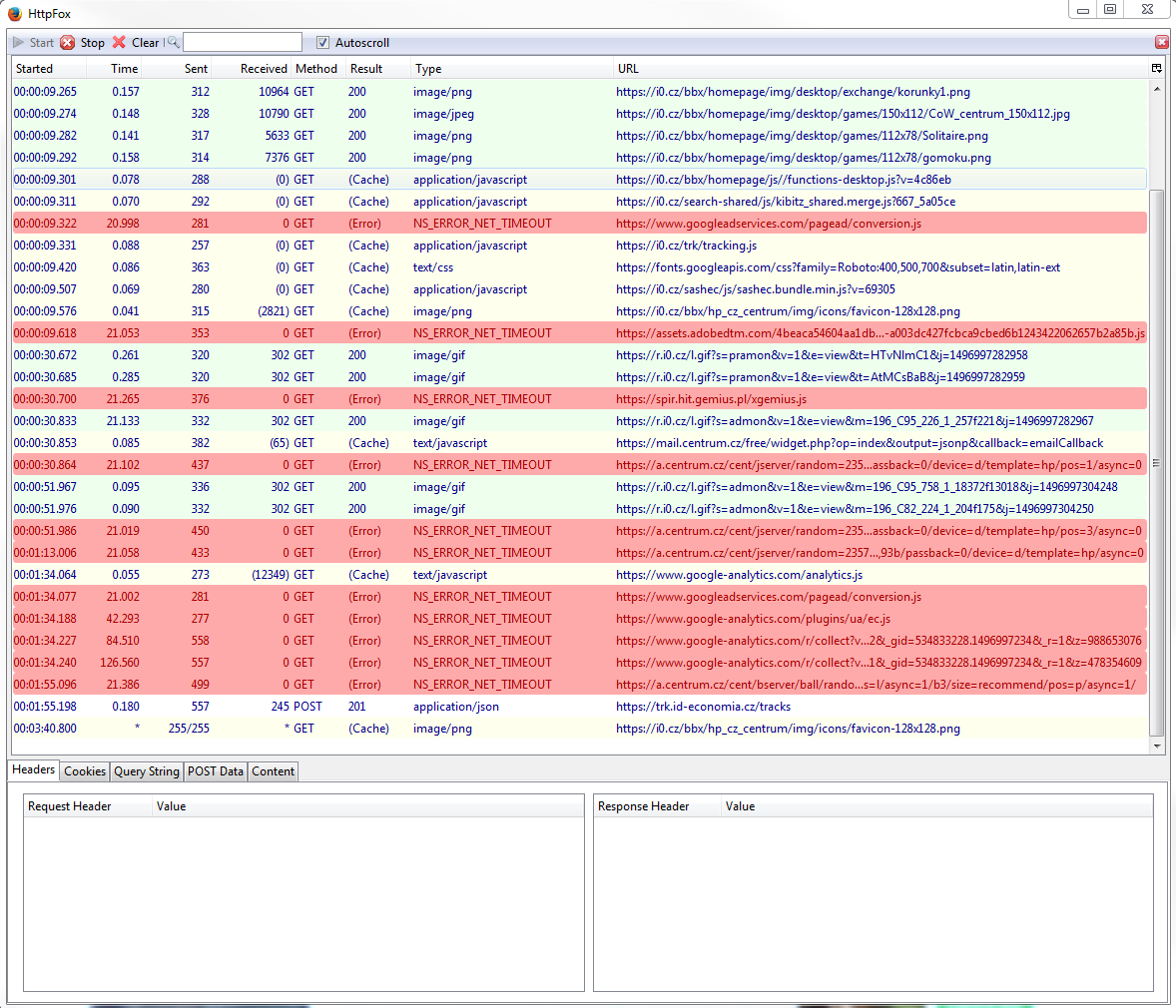The height and width of the screenshot is (1008, 1176).
Task: Click the magnifier search icon in toolbar
Action: coord(173,43)
